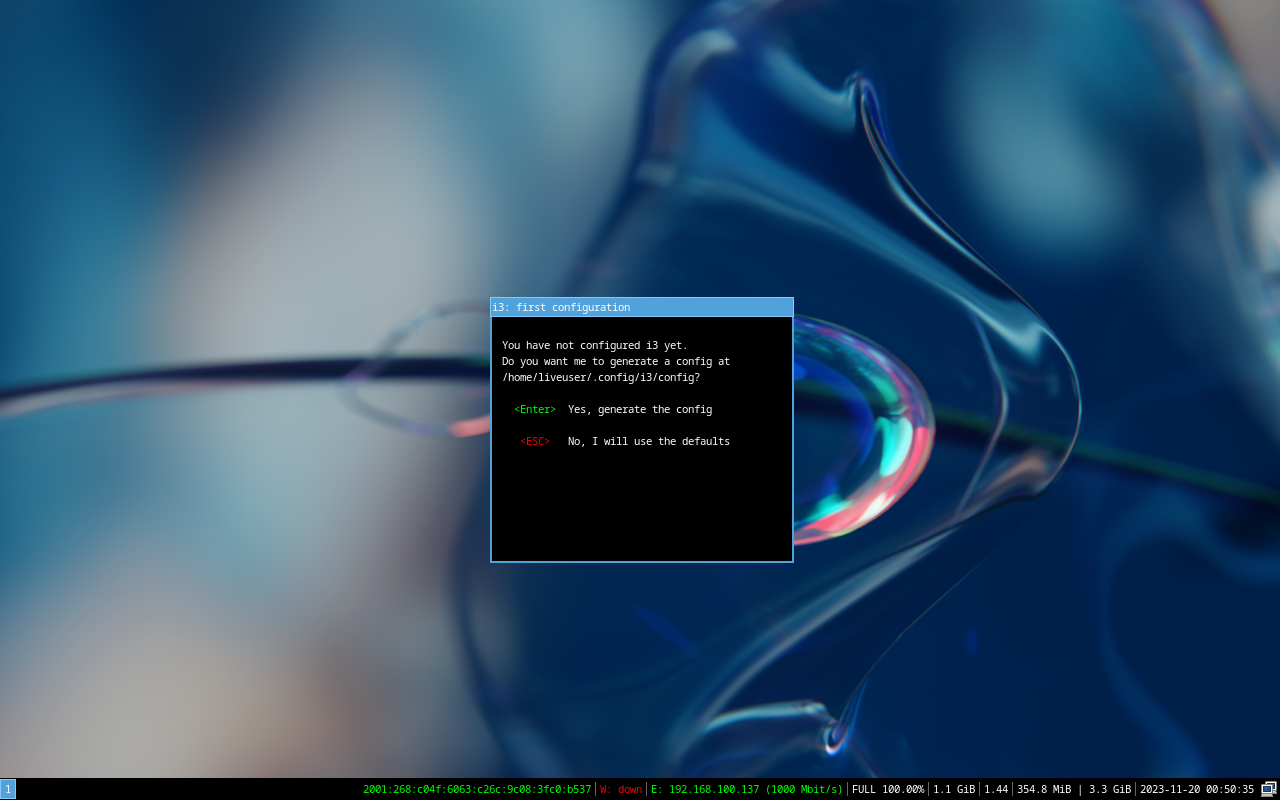
Task: Click the date and time 2023-11-20 00:50:35
Action: (1197, 789)
